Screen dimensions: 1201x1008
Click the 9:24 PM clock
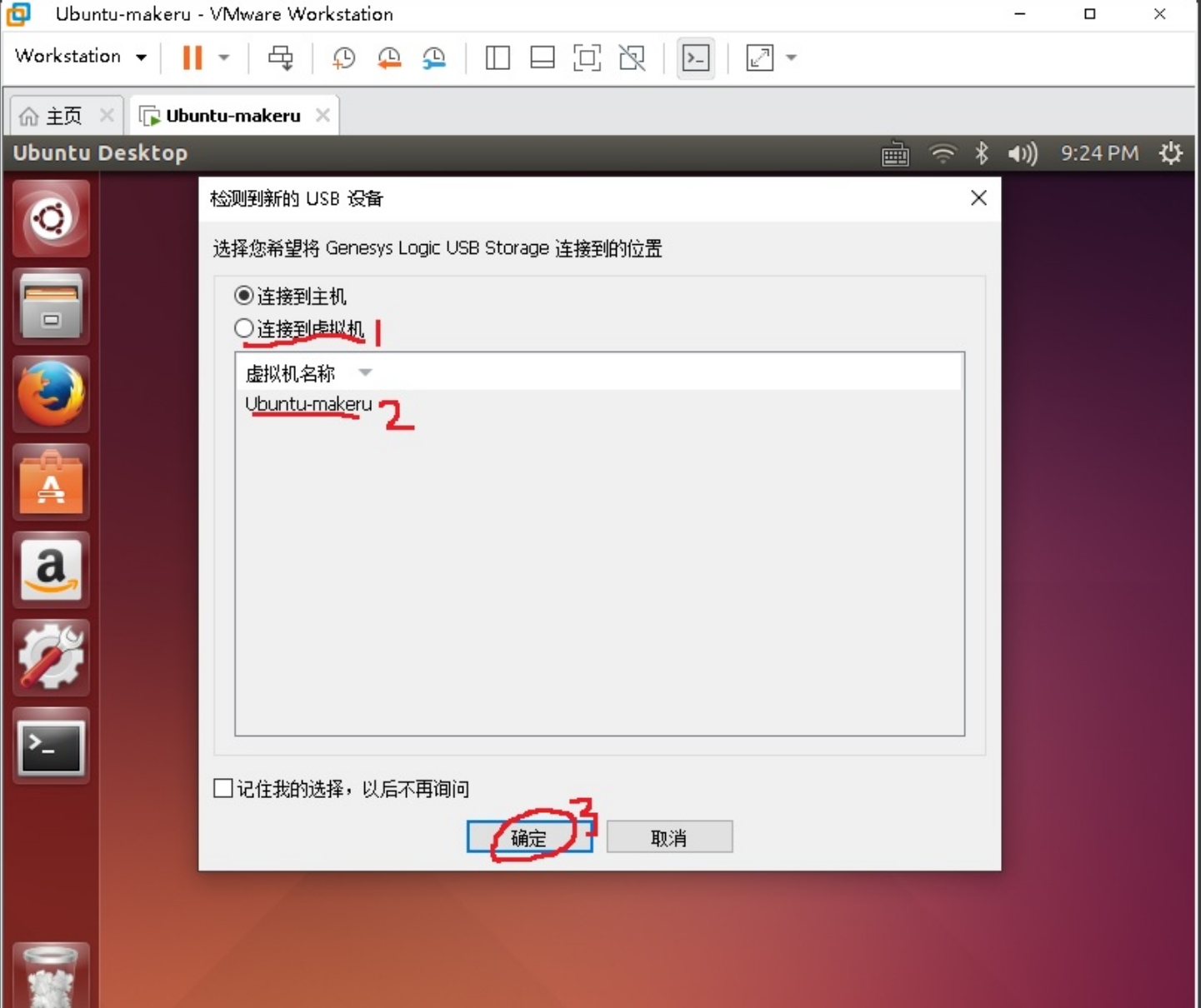tap(1099, 153)
